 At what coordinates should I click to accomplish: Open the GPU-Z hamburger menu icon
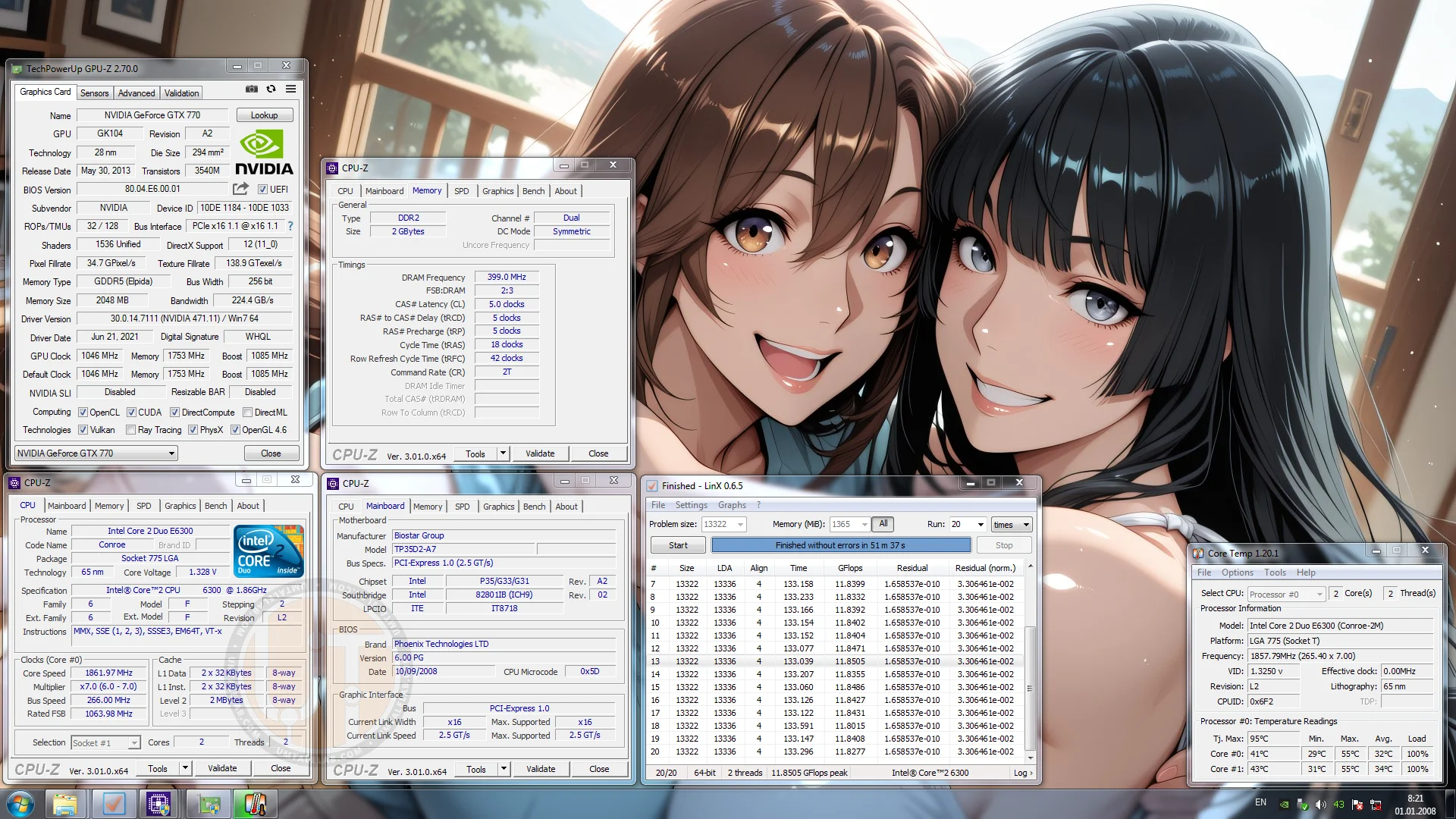tap(290, 89)
